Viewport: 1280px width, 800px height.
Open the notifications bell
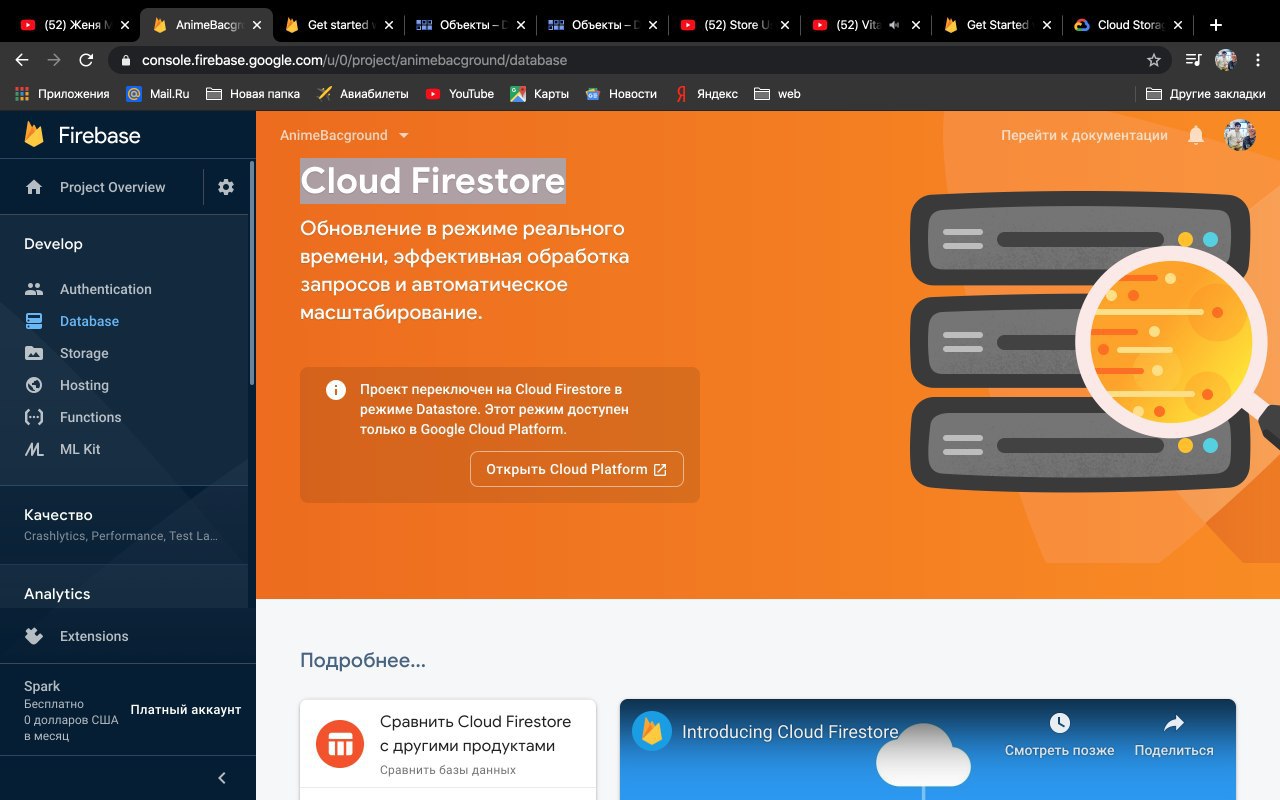(x=1196, y=135)
